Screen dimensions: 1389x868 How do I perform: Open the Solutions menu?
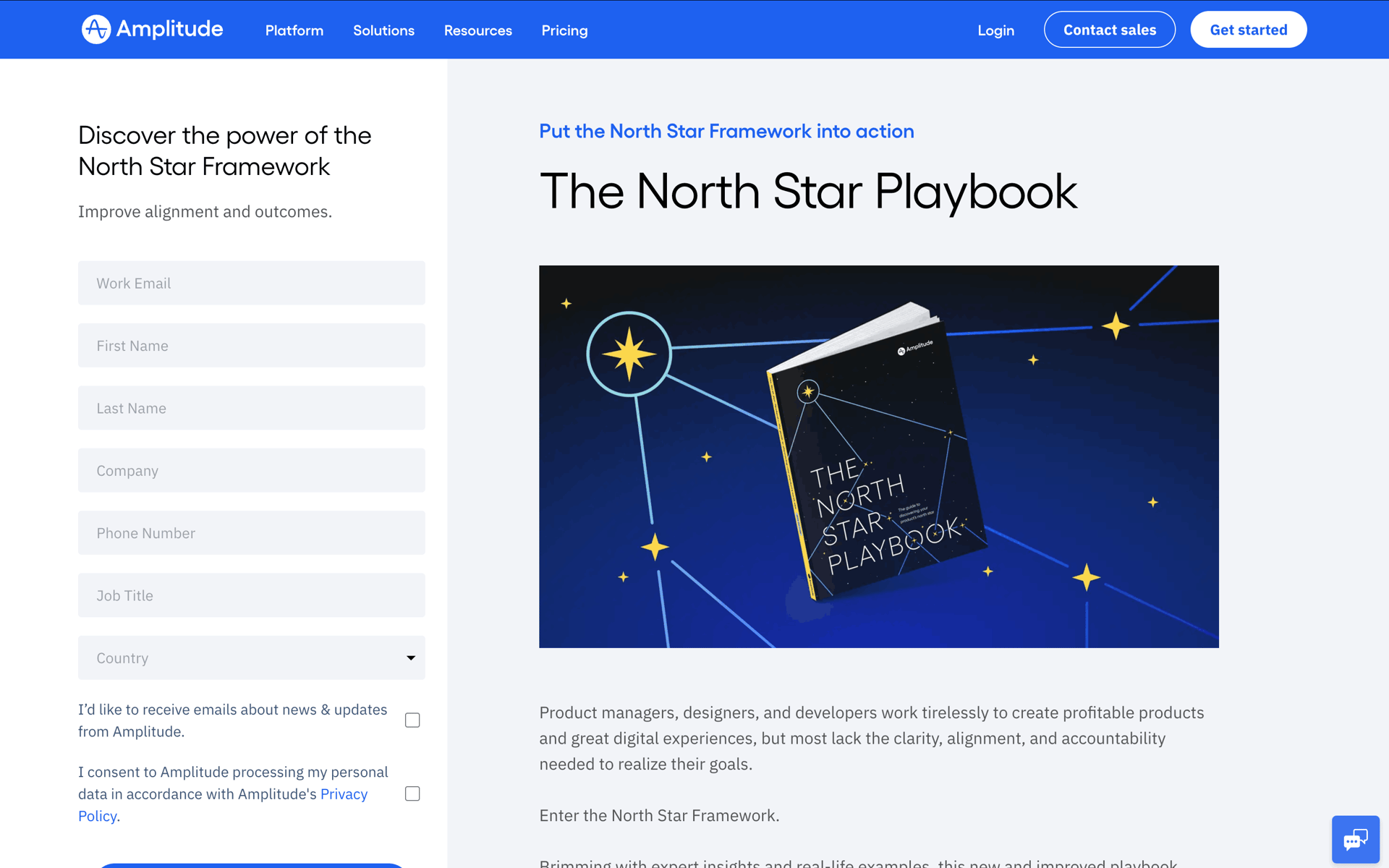pyautogui.click(x=383, y=30)
